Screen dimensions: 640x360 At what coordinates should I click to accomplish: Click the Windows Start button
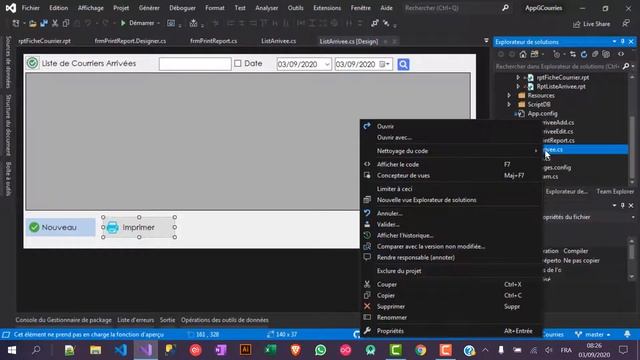12,350
